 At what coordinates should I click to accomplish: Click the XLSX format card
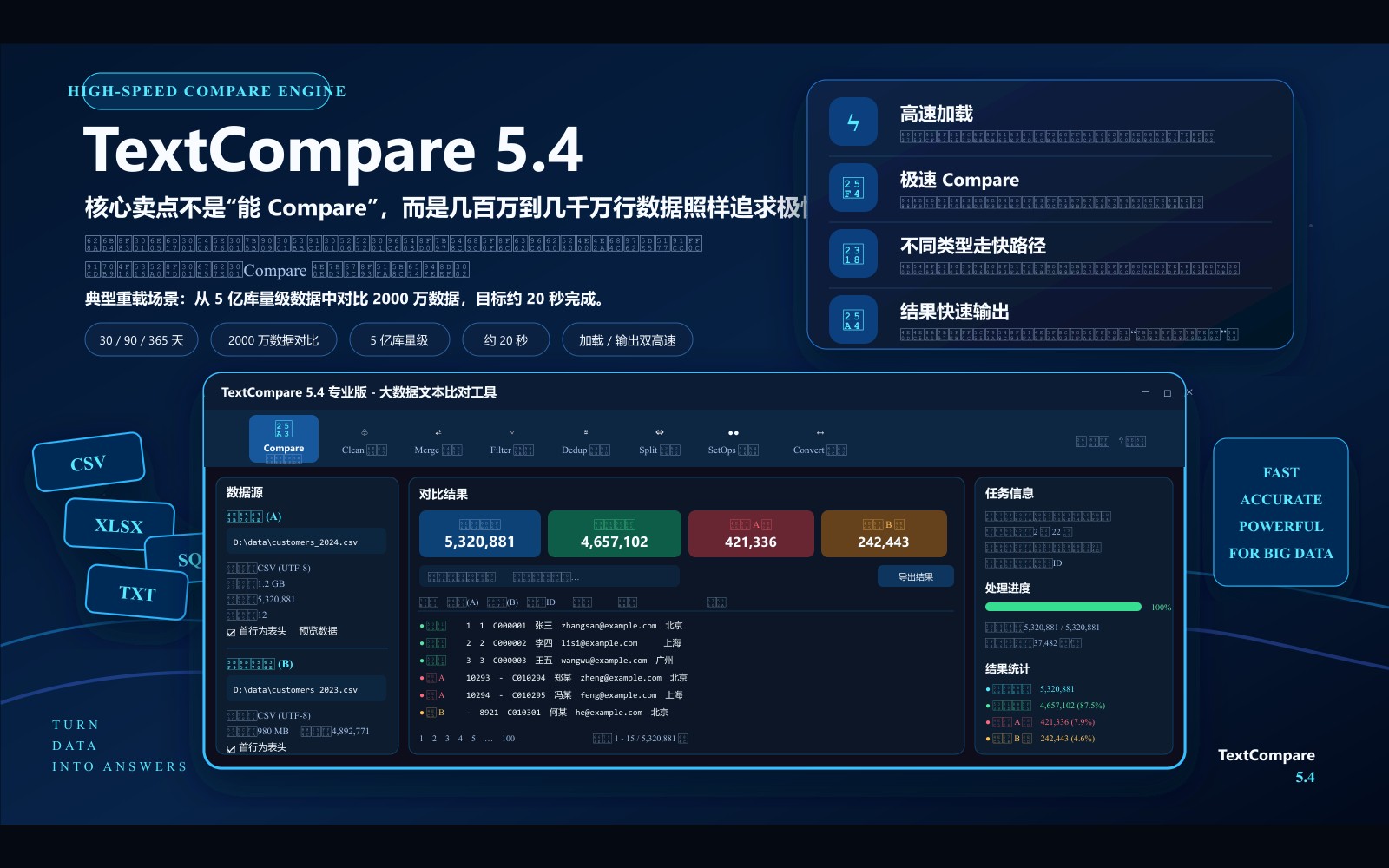(119, 525)
